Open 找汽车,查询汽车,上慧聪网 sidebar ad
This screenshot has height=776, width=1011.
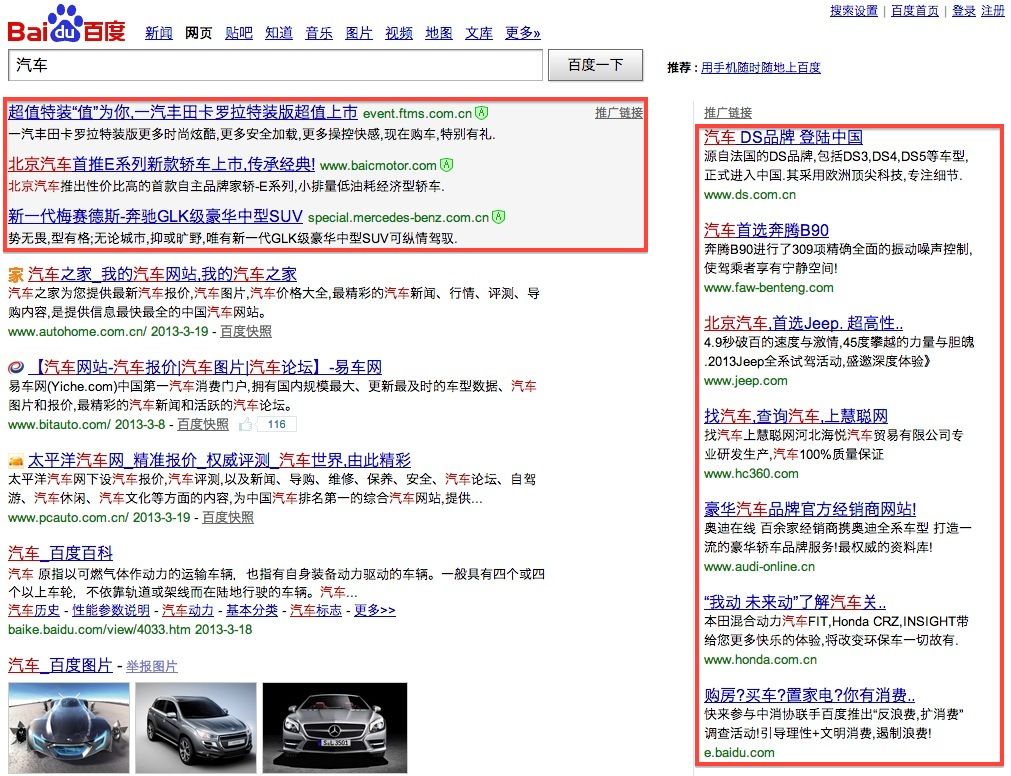796,416
